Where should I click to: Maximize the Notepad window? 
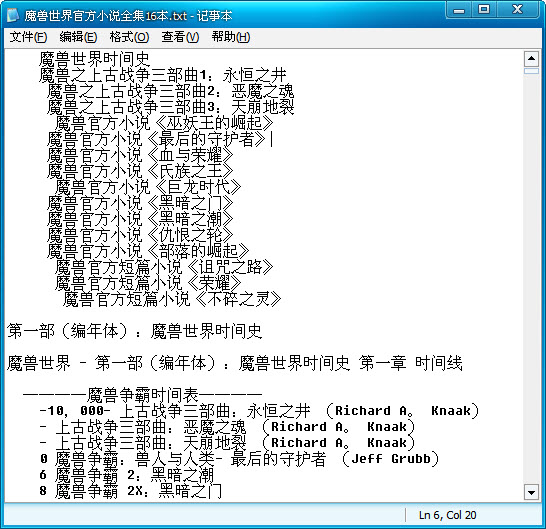coord(484,10)
